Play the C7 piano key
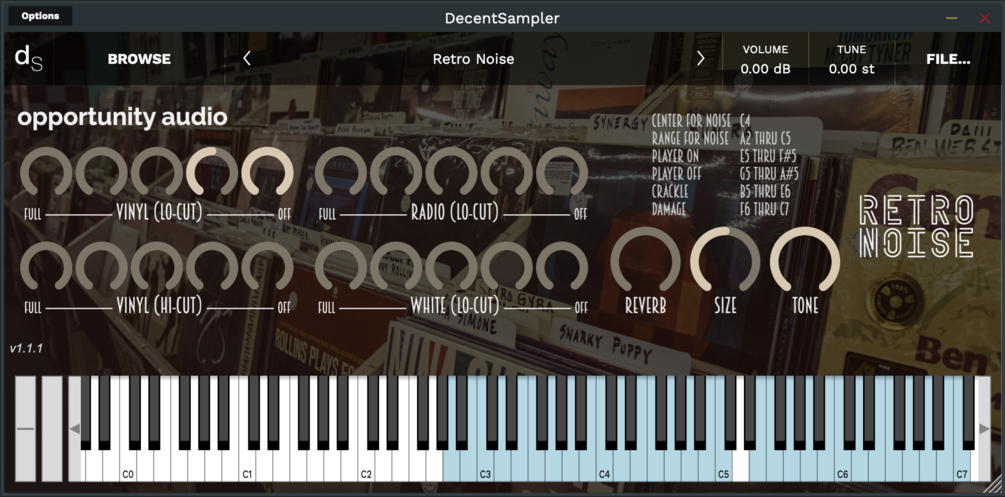 pyautogui.click(x=962, y=467)
